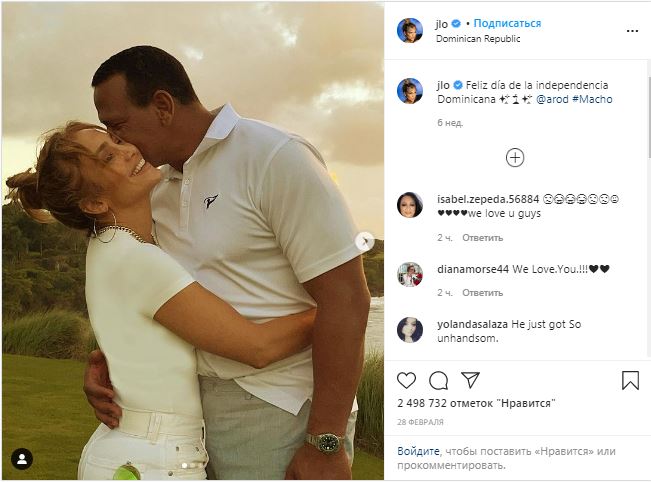Show tagged people in photo
Viewport: 651px width, 482px height.
(x=21, y=459)
